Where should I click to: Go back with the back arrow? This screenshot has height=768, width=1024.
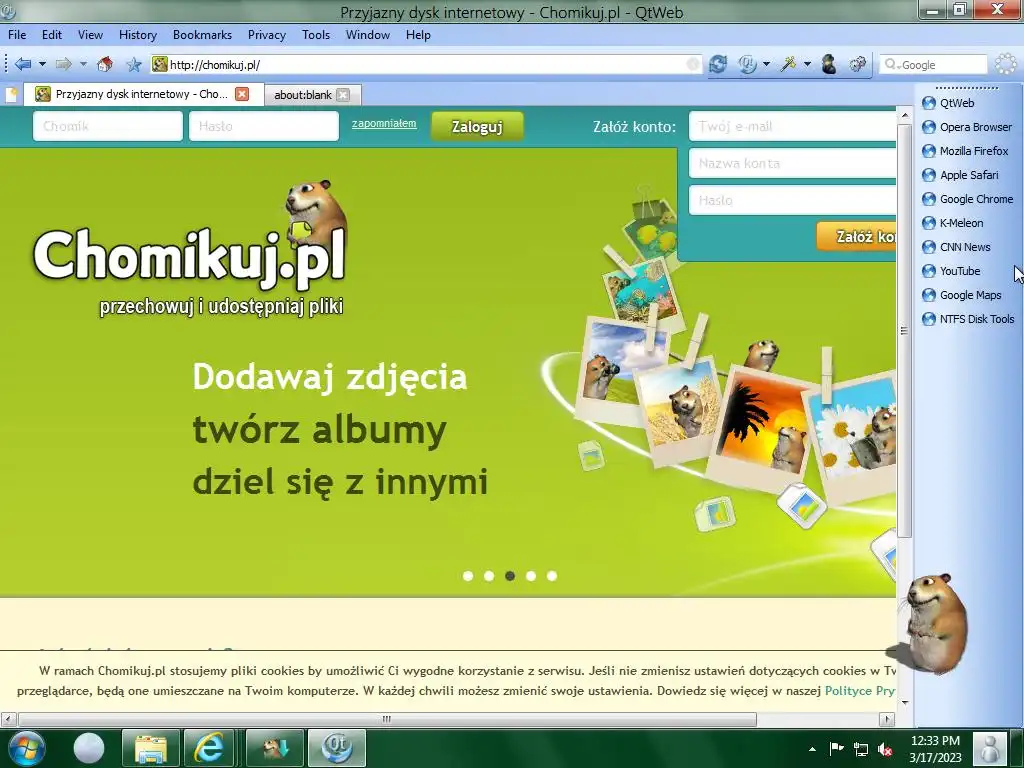point(24,64)
